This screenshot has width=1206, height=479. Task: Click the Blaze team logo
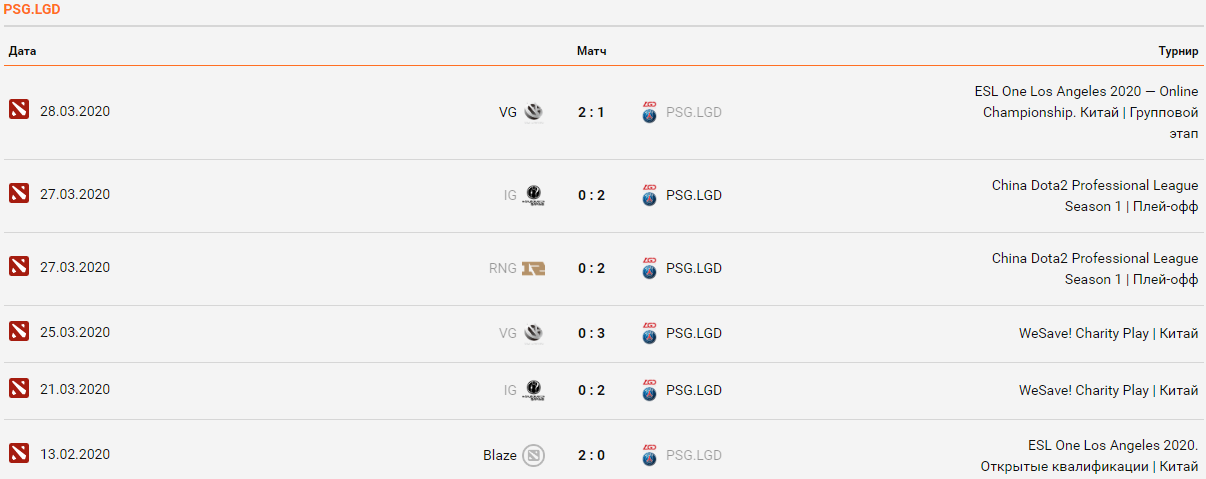[534, 455]
